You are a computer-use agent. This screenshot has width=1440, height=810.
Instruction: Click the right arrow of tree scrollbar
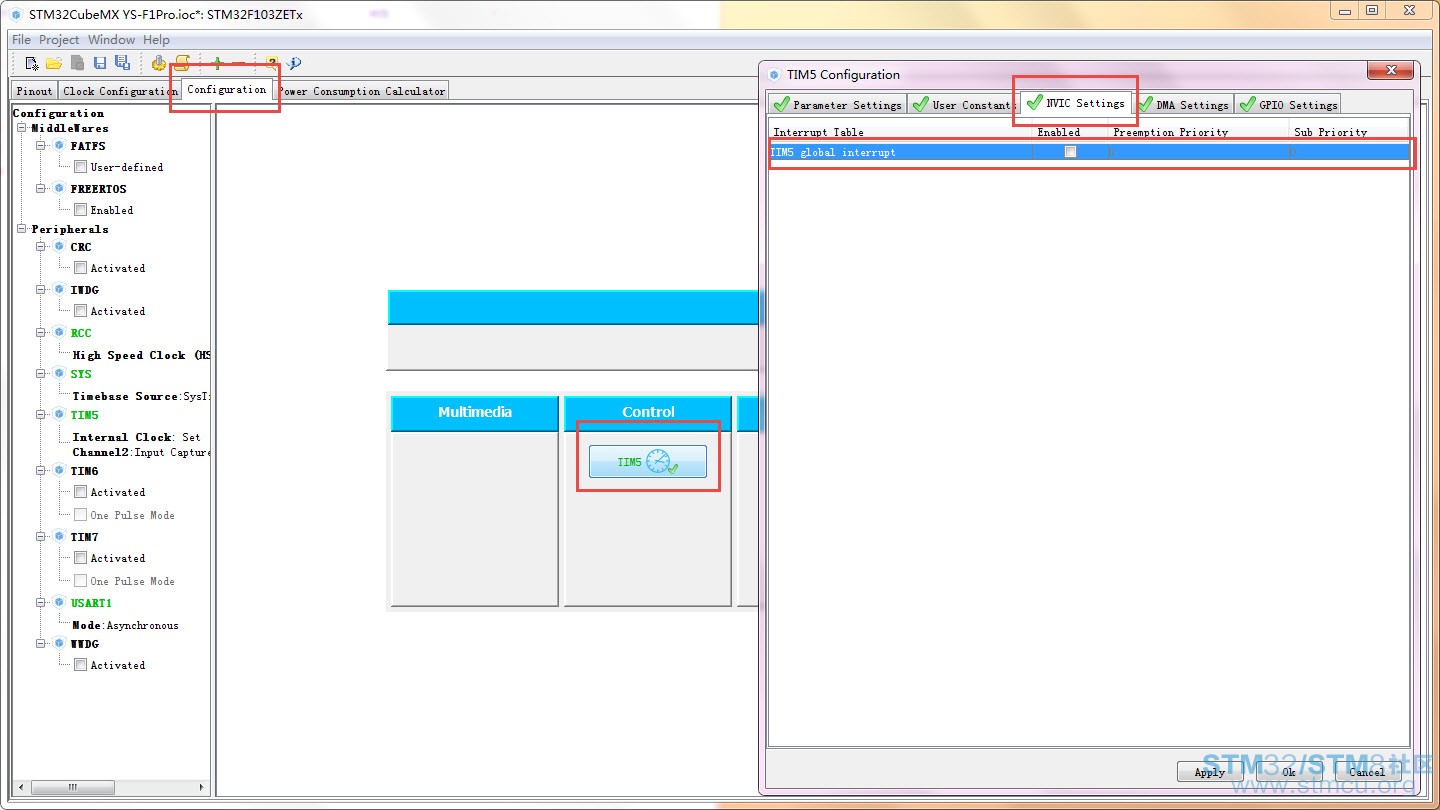click(x=202, y=787)
